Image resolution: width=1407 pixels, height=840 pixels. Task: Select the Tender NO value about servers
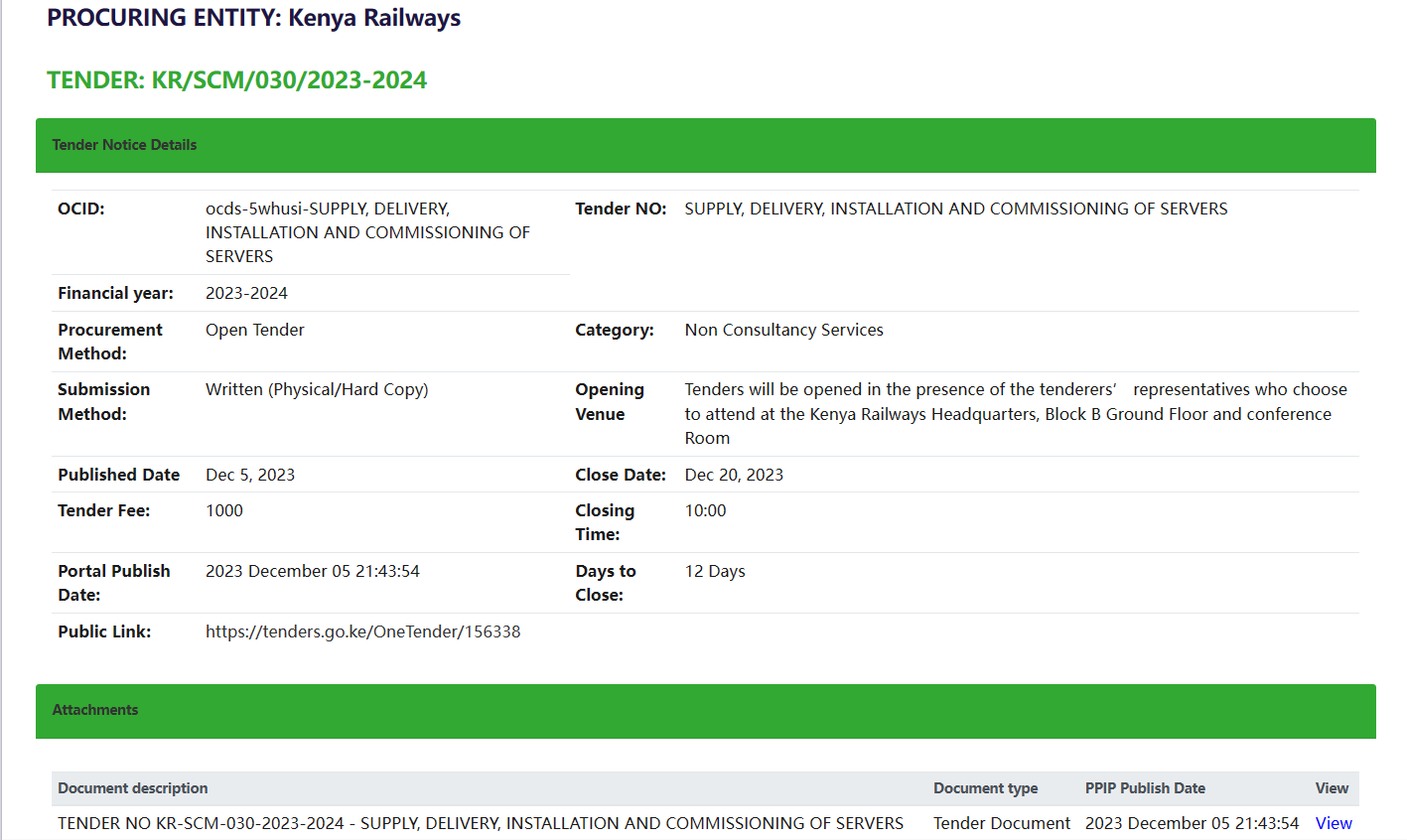(956, 209)
